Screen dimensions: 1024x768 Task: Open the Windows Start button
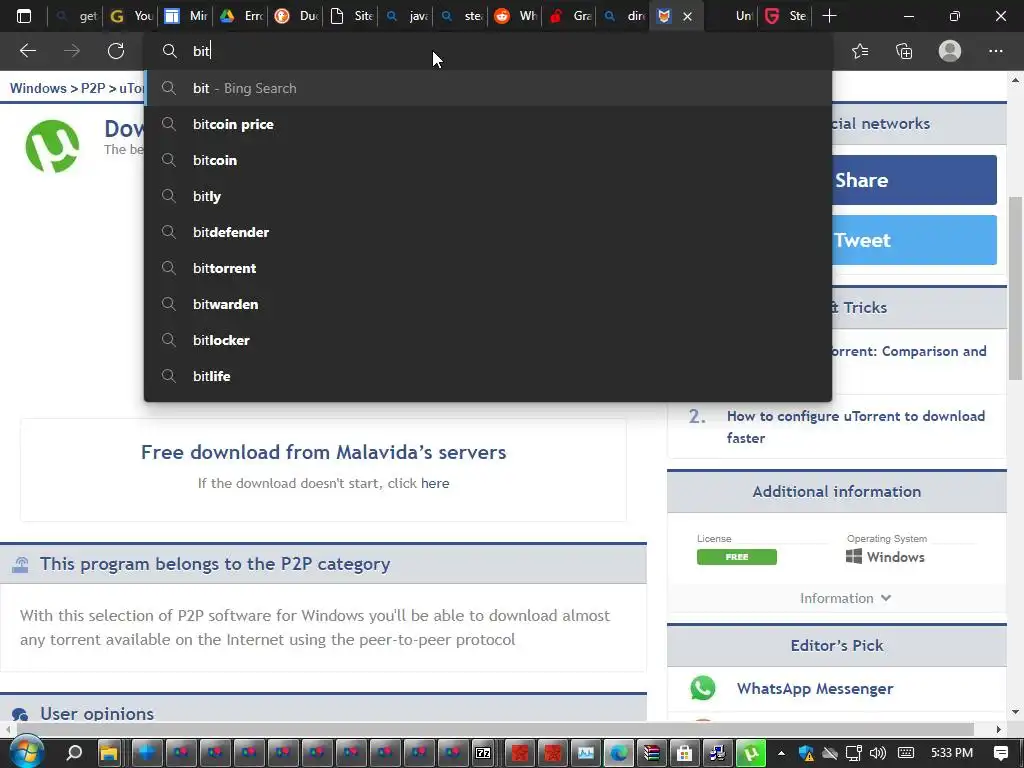point(27,752)
